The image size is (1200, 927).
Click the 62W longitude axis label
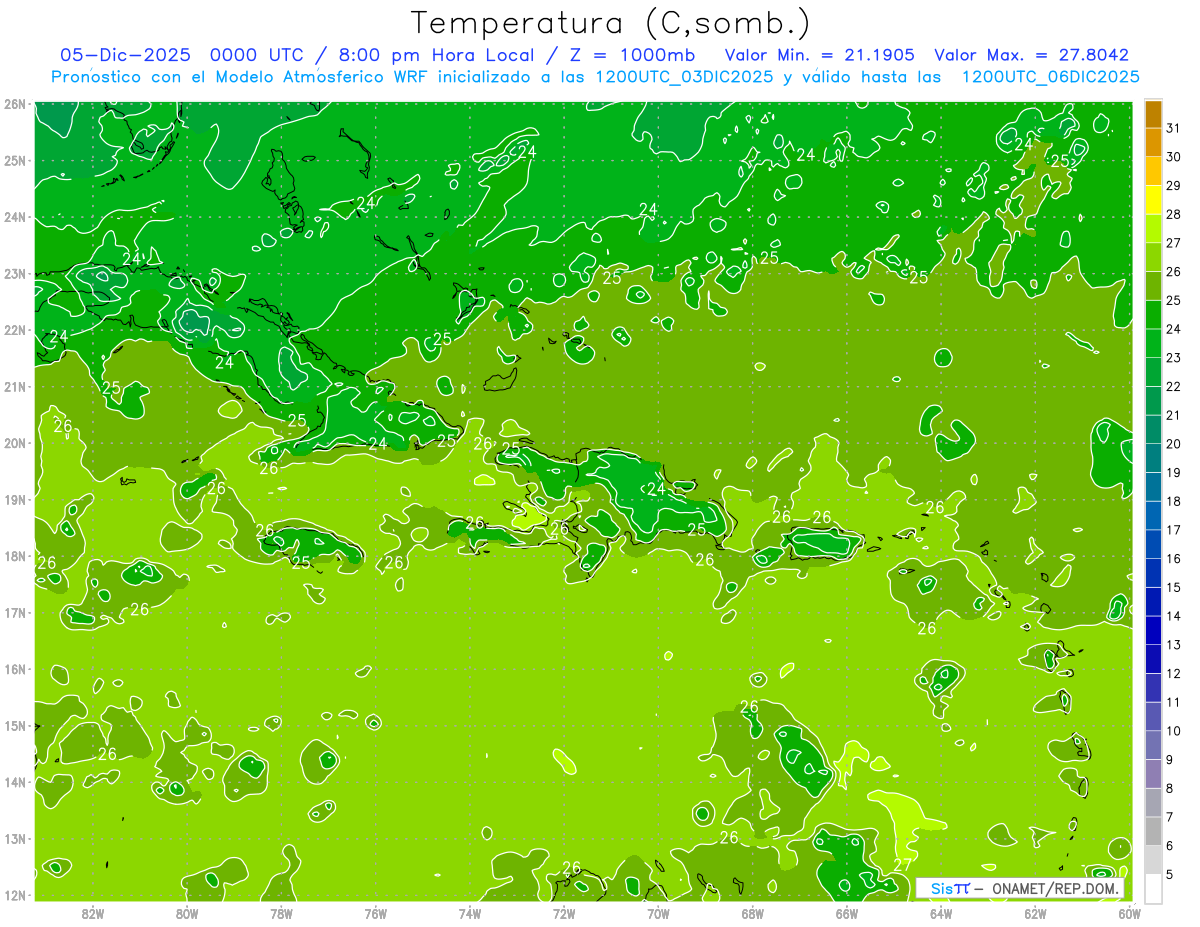(1035, 913)
